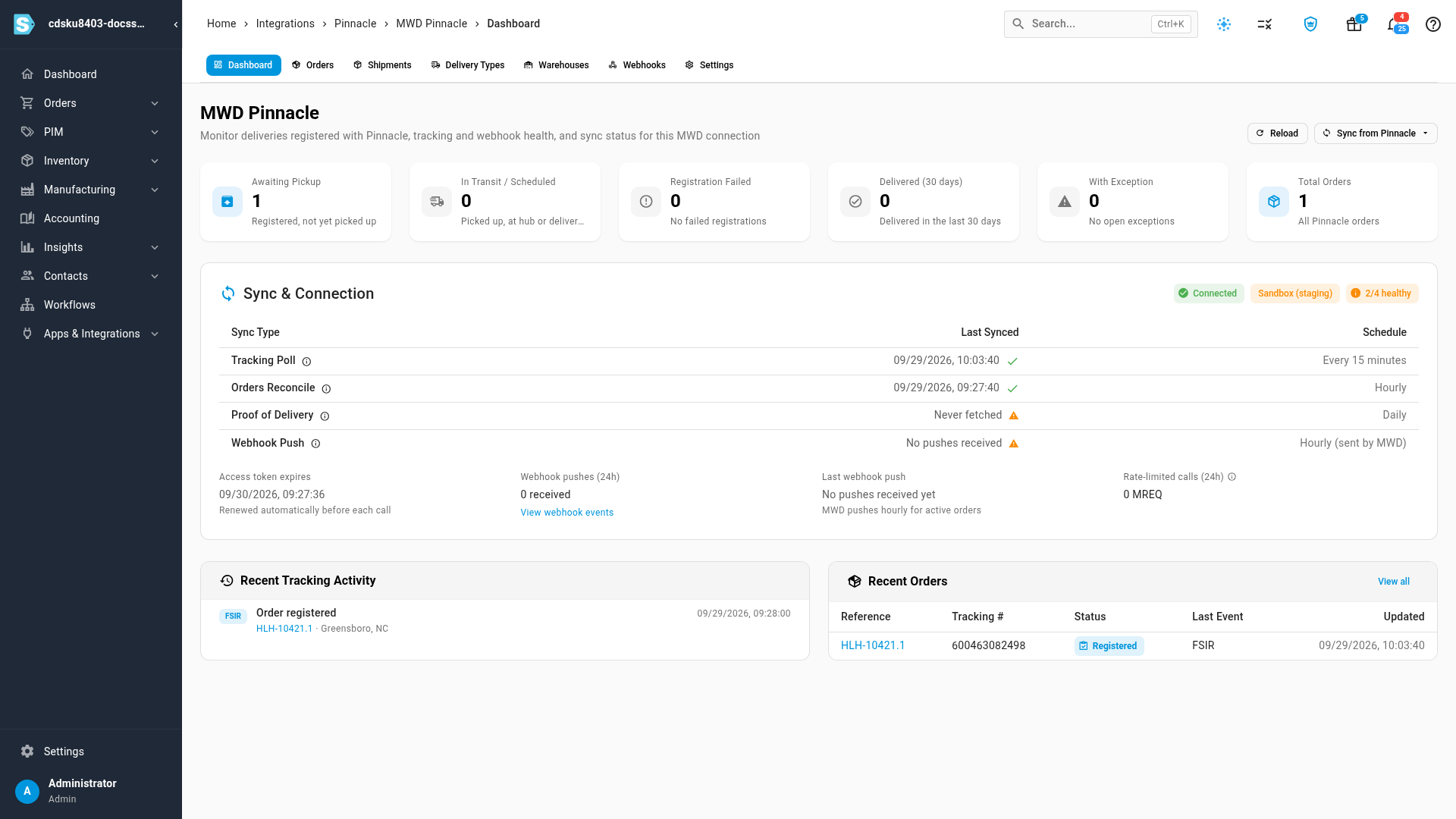
Task: Click the Sandbox (staging) badge
Action: click(1295, 293)
